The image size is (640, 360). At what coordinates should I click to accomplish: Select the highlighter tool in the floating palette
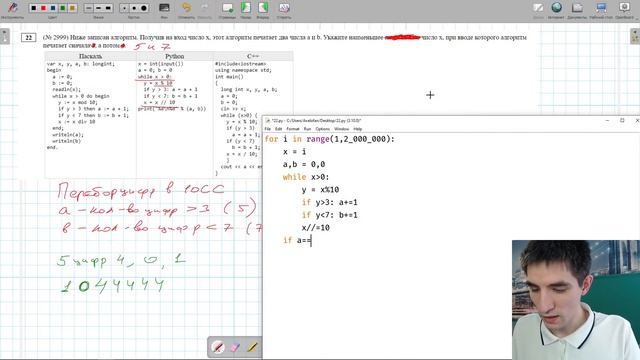(252, 347)
